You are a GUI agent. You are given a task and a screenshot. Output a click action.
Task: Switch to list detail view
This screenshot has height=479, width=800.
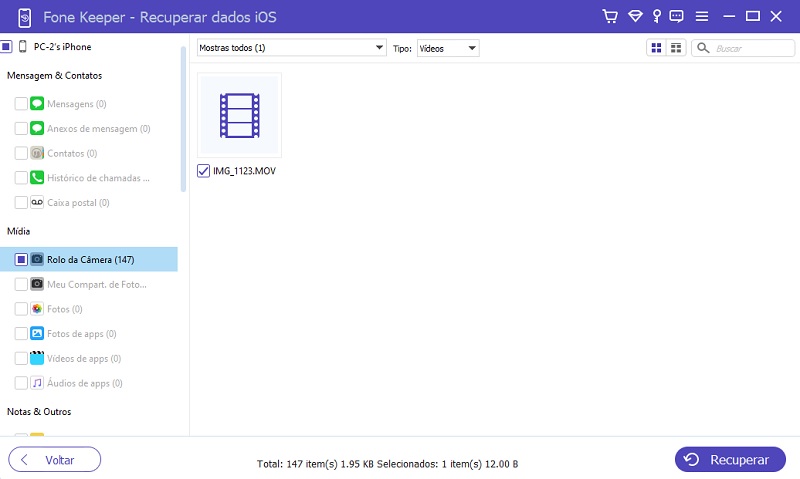coord(676,48)
